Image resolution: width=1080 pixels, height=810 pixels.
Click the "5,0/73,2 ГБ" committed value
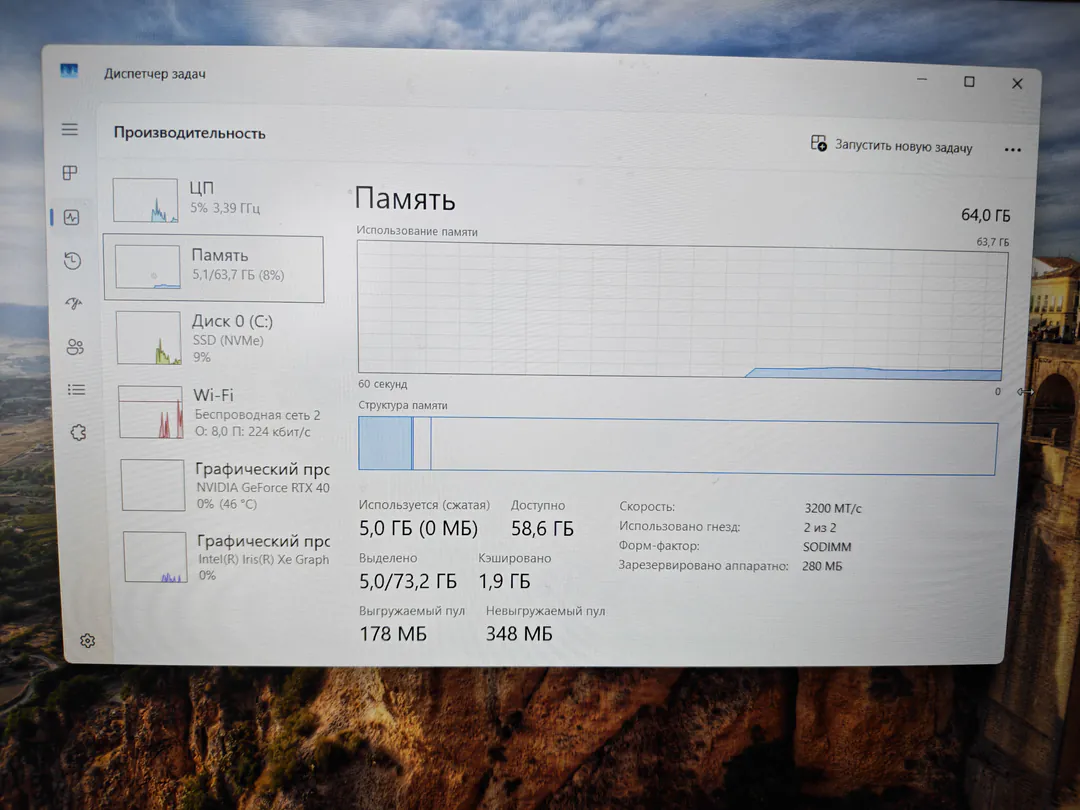point(408,581)
